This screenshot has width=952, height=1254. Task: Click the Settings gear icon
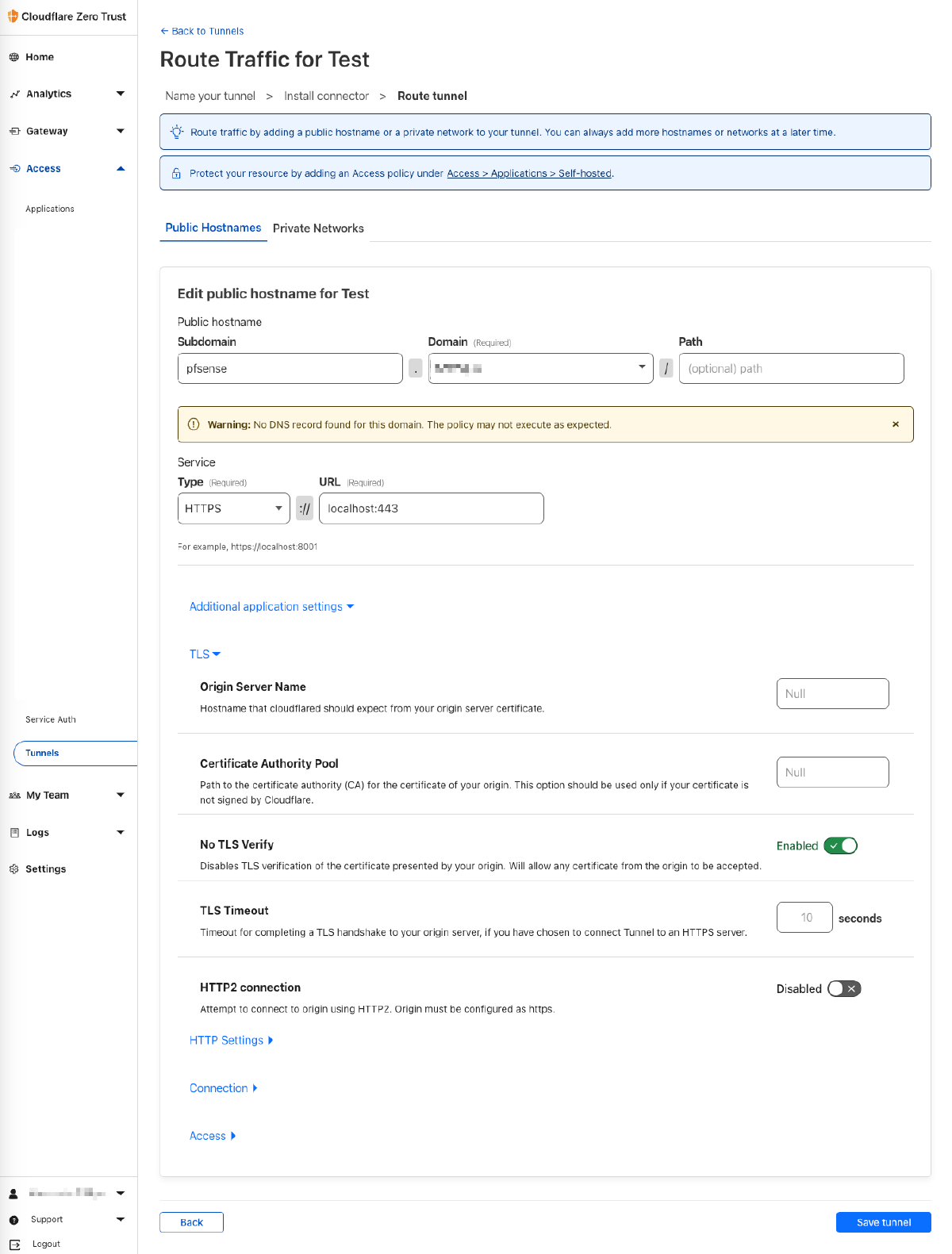[x=14, y=869]
